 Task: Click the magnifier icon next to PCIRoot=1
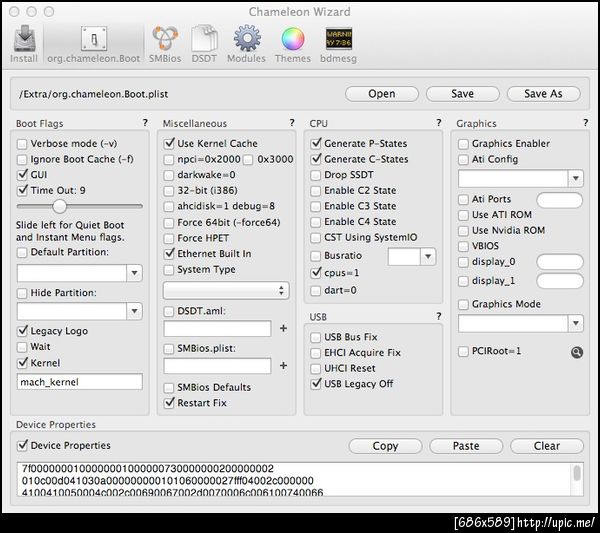(x=577, y=352)
